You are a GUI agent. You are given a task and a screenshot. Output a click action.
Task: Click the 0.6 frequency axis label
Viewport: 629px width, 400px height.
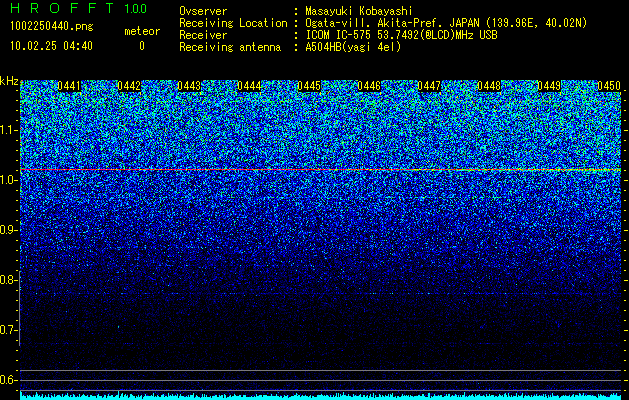pos(8,380)
